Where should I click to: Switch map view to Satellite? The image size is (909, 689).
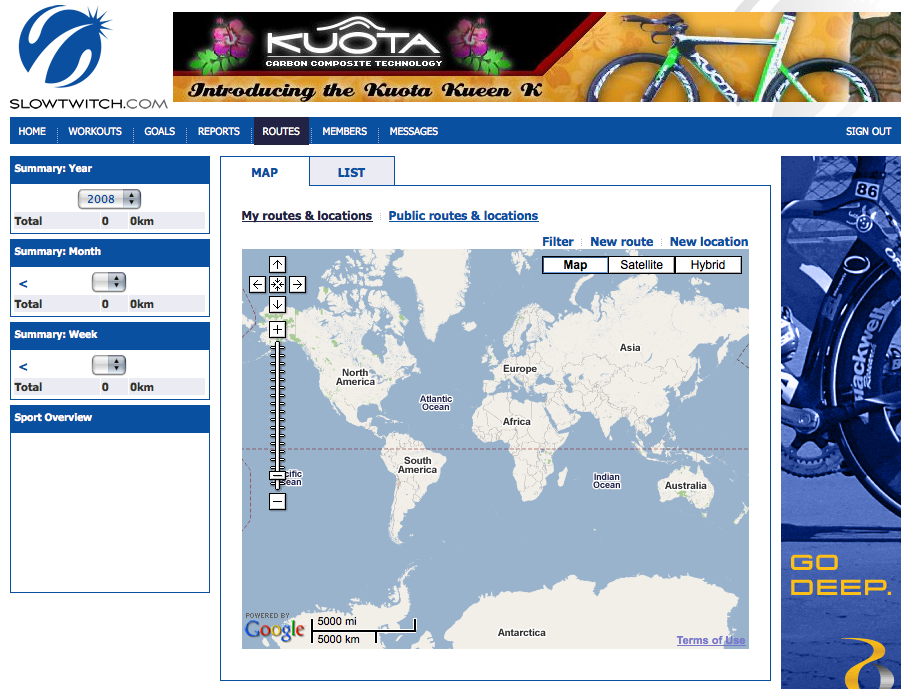tap(641, 265)
